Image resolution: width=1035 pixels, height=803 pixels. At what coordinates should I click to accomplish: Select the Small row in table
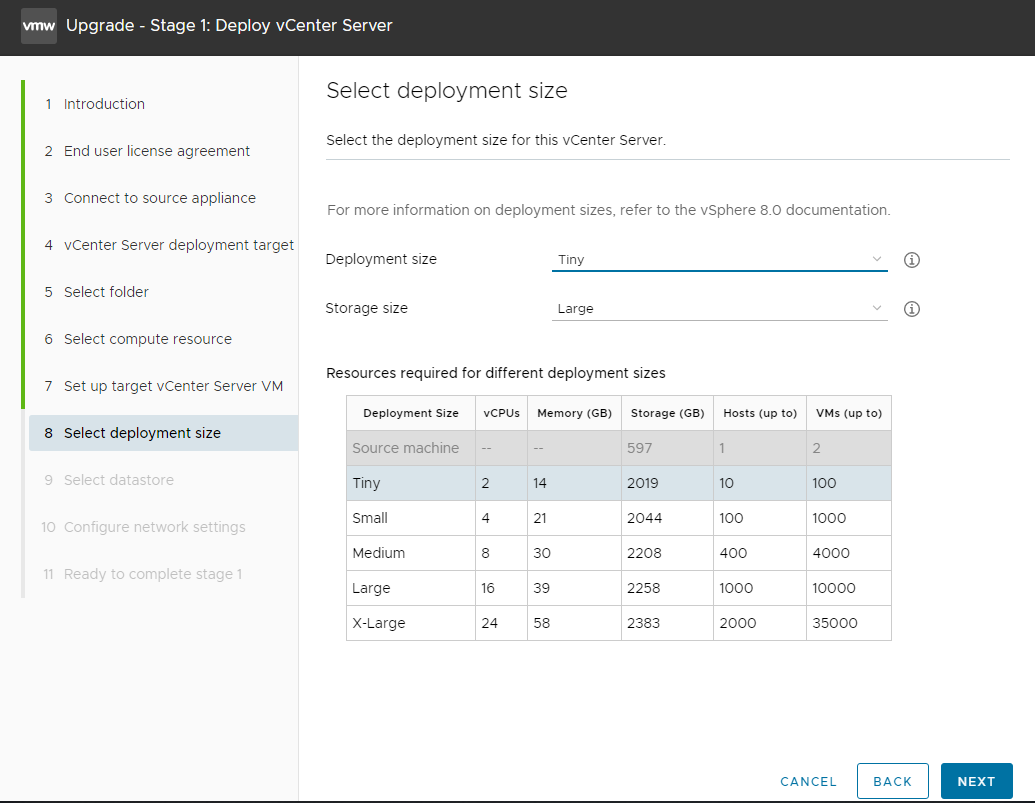coord(619,518)
